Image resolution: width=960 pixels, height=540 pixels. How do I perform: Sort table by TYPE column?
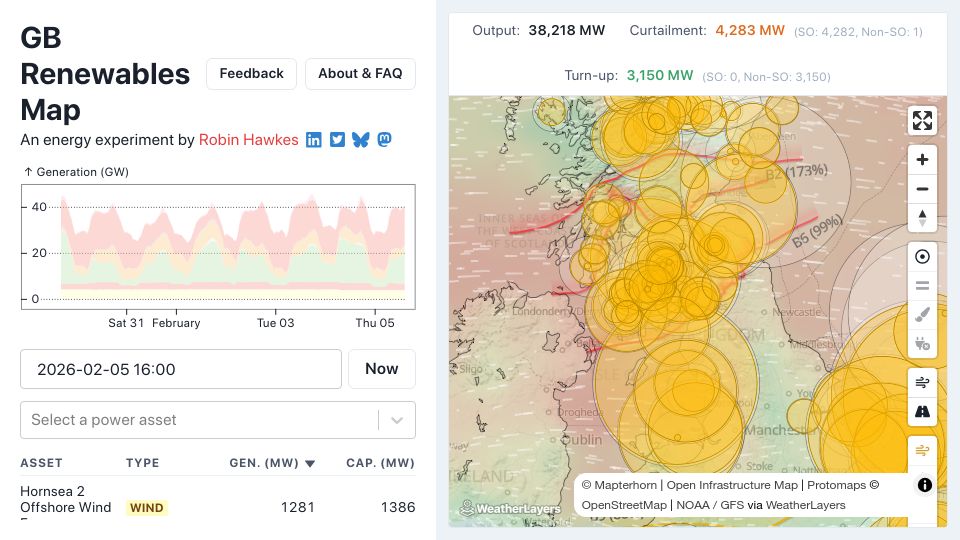[143, 463]
